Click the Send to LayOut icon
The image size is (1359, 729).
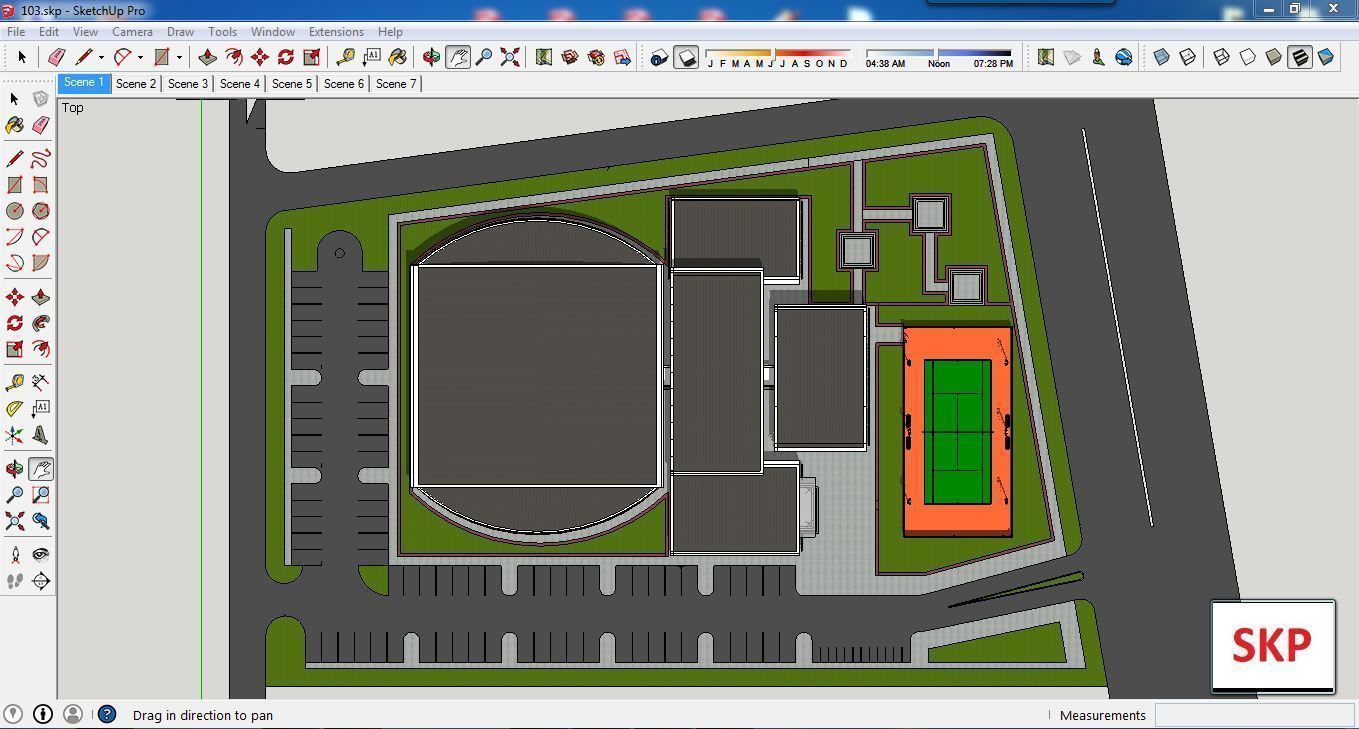[622, 57]
